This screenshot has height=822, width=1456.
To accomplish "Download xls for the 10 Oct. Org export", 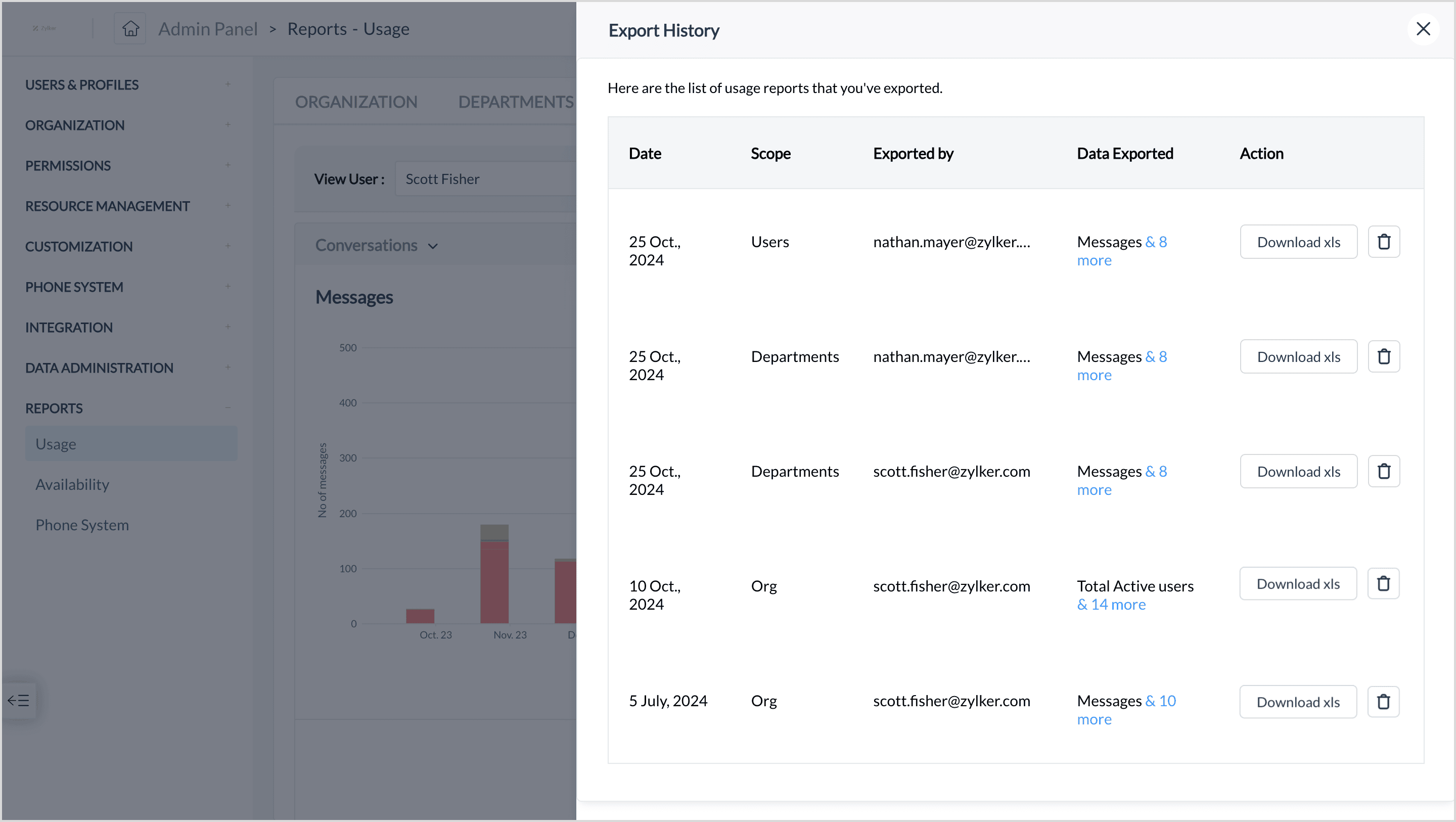I will tap(1298, 583).
